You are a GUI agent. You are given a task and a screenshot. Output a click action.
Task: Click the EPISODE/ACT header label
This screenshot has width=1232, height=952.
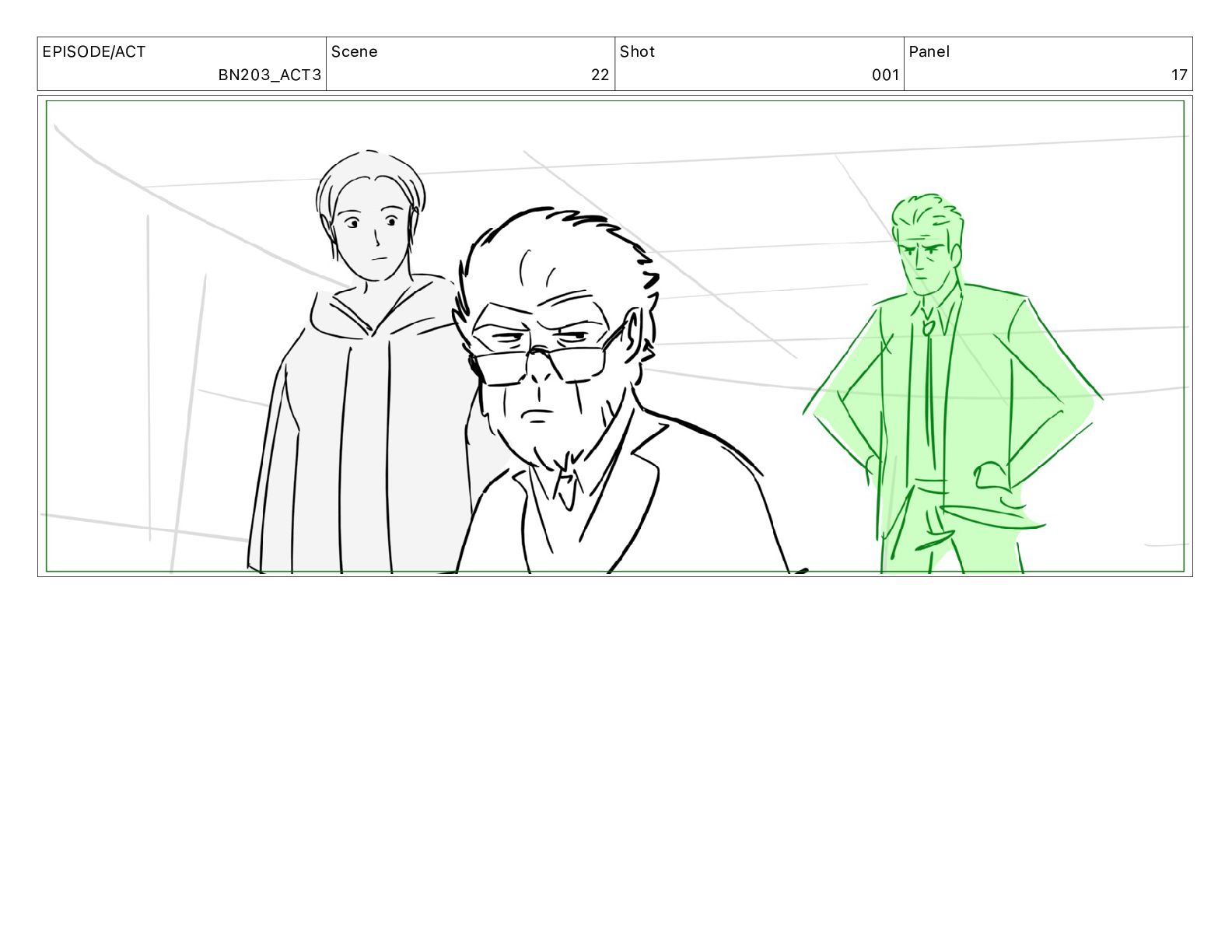pos(93,52)
